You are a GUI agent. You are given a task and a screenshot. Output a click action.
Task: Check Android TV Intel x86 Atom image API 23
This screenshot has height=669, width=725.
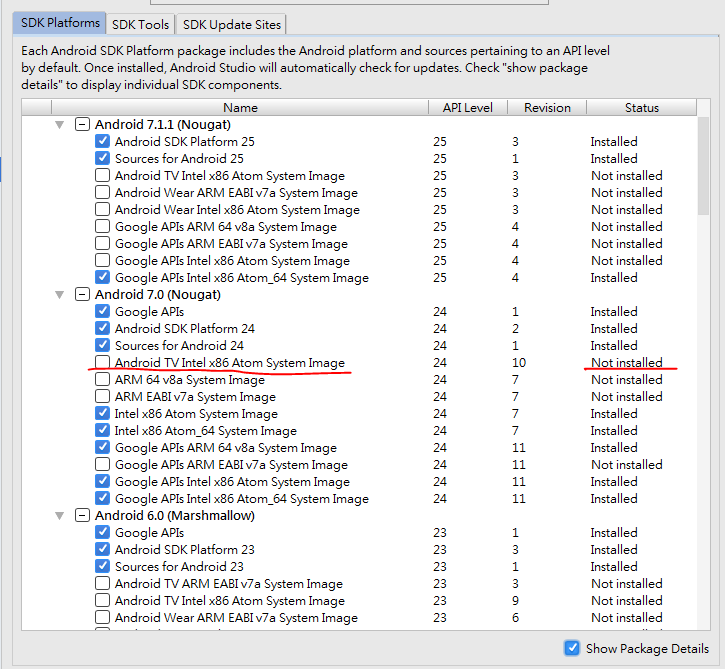[102, 600]
